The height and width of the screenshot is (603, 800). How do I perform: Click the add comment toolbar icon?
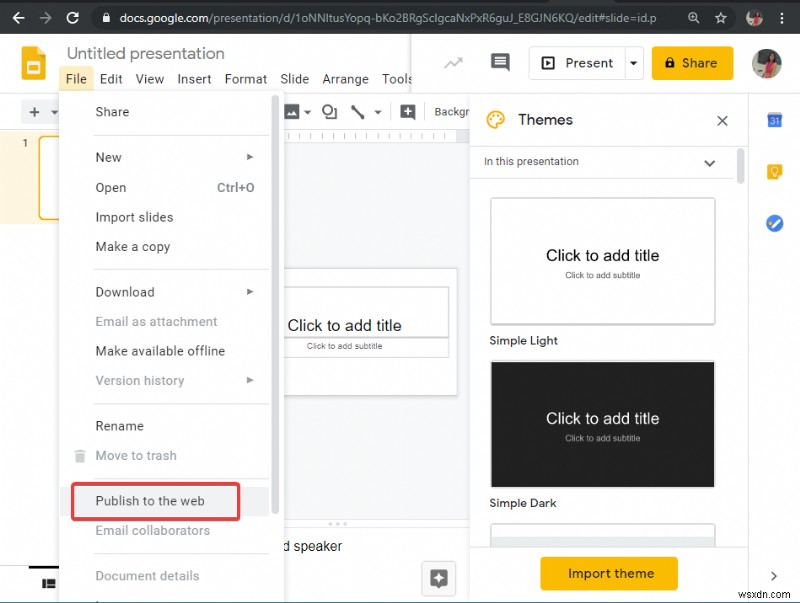(x=408, y=112)
